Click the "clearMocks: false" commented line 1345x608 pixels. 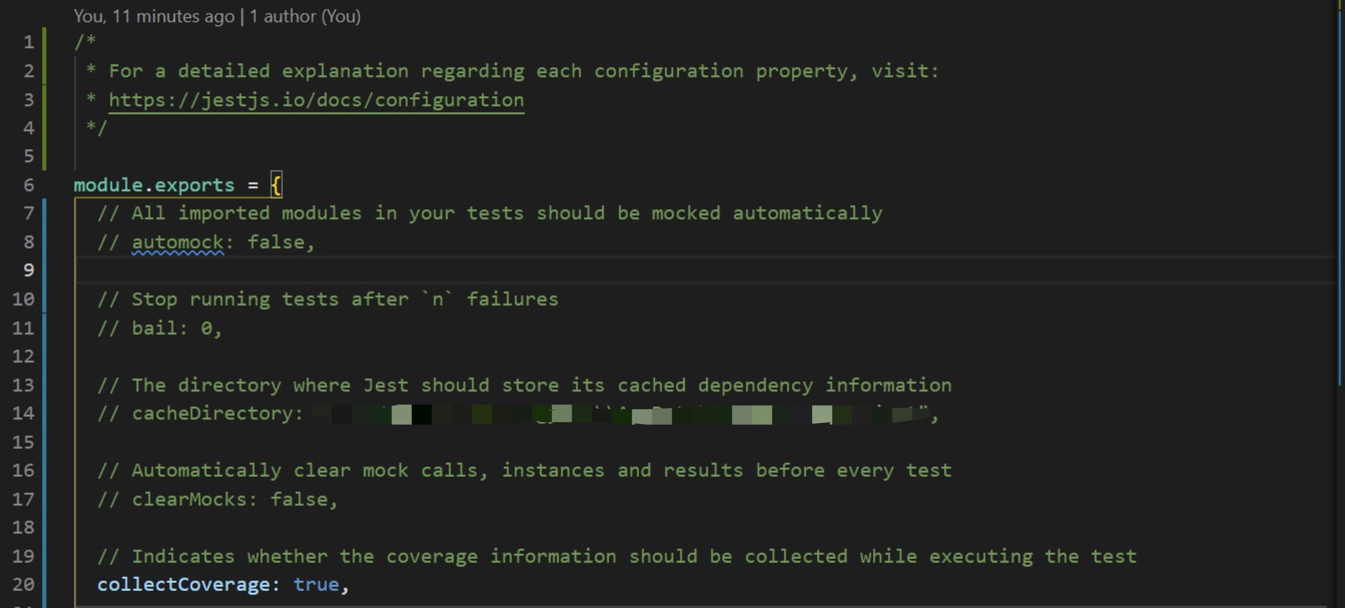click(x=234, y=499)
